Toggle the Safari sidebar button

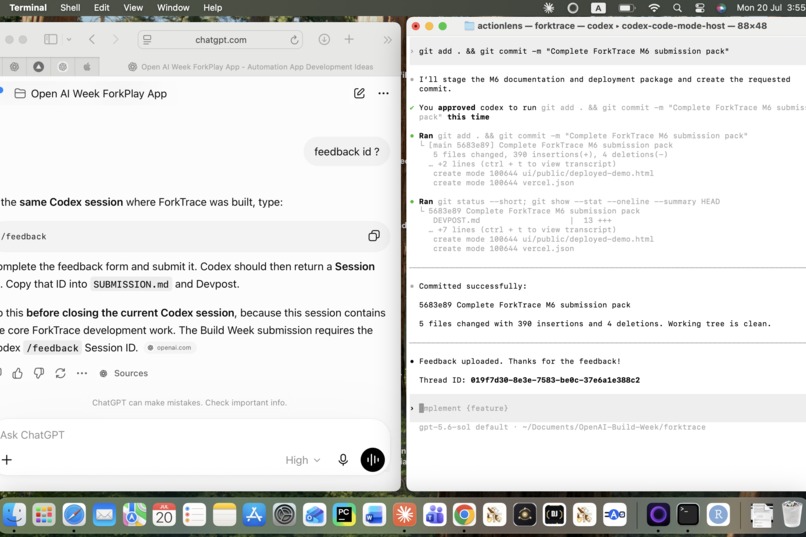click(50, 40)
